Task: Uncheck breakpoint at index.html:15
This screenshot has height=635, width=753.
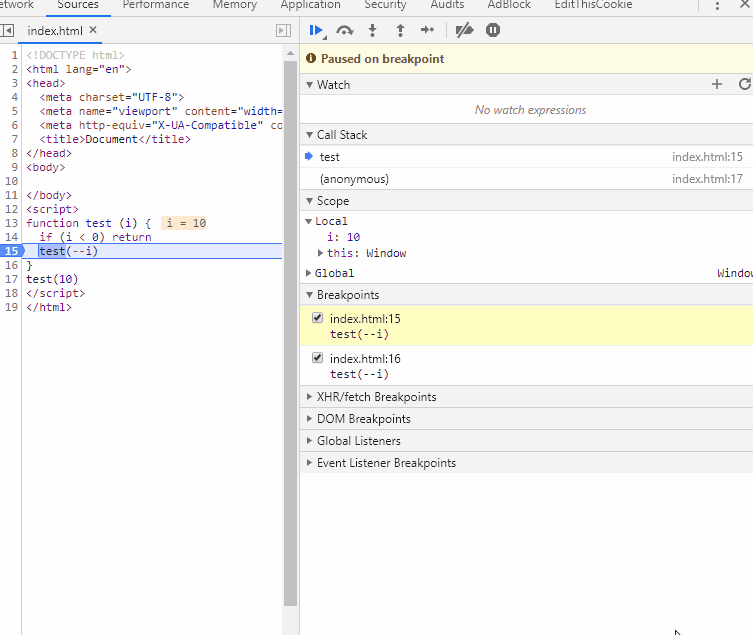Action: [x=317, y=318]
